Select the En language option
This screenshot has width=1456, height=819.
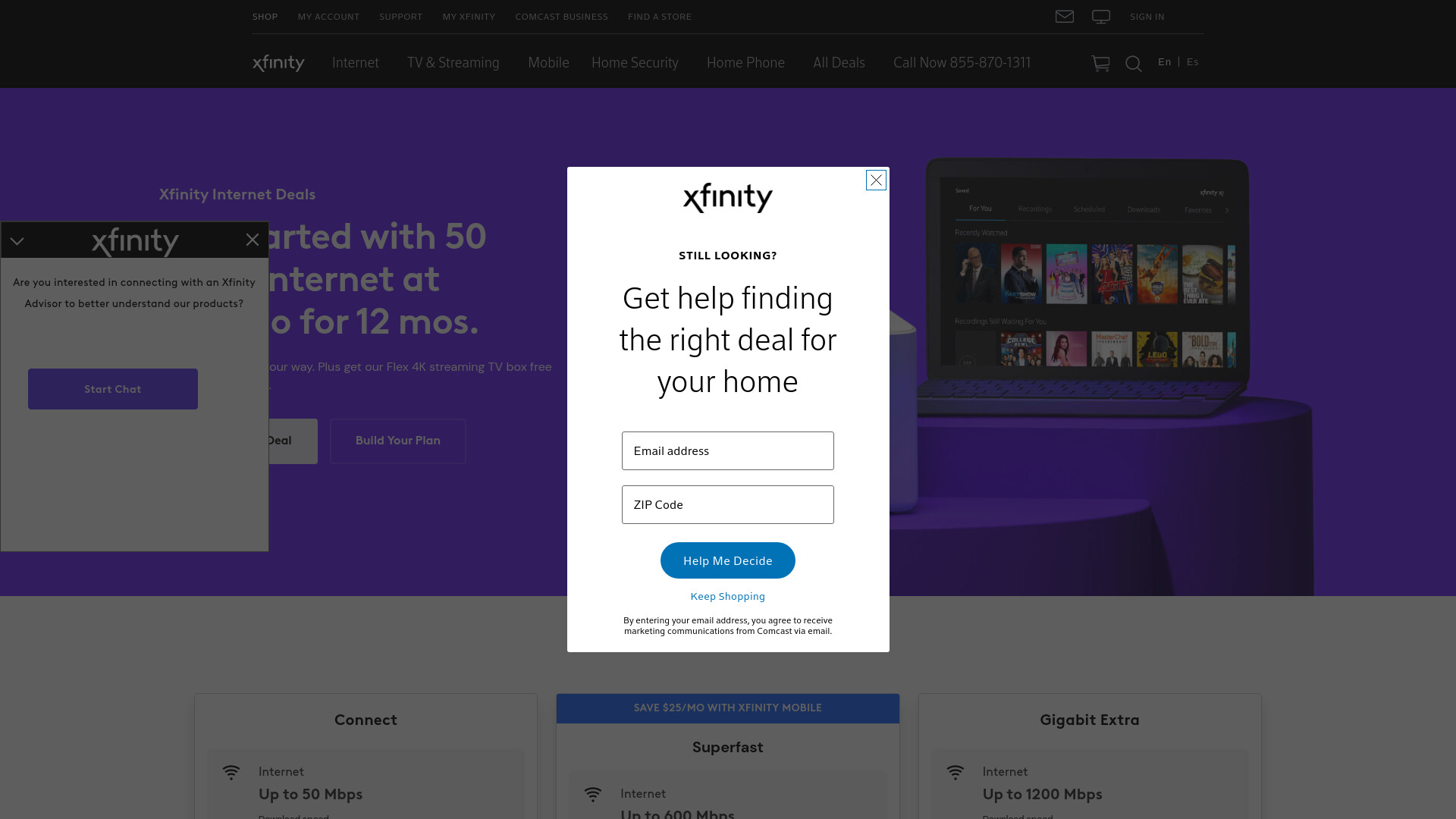click(x=1165, y=62)
